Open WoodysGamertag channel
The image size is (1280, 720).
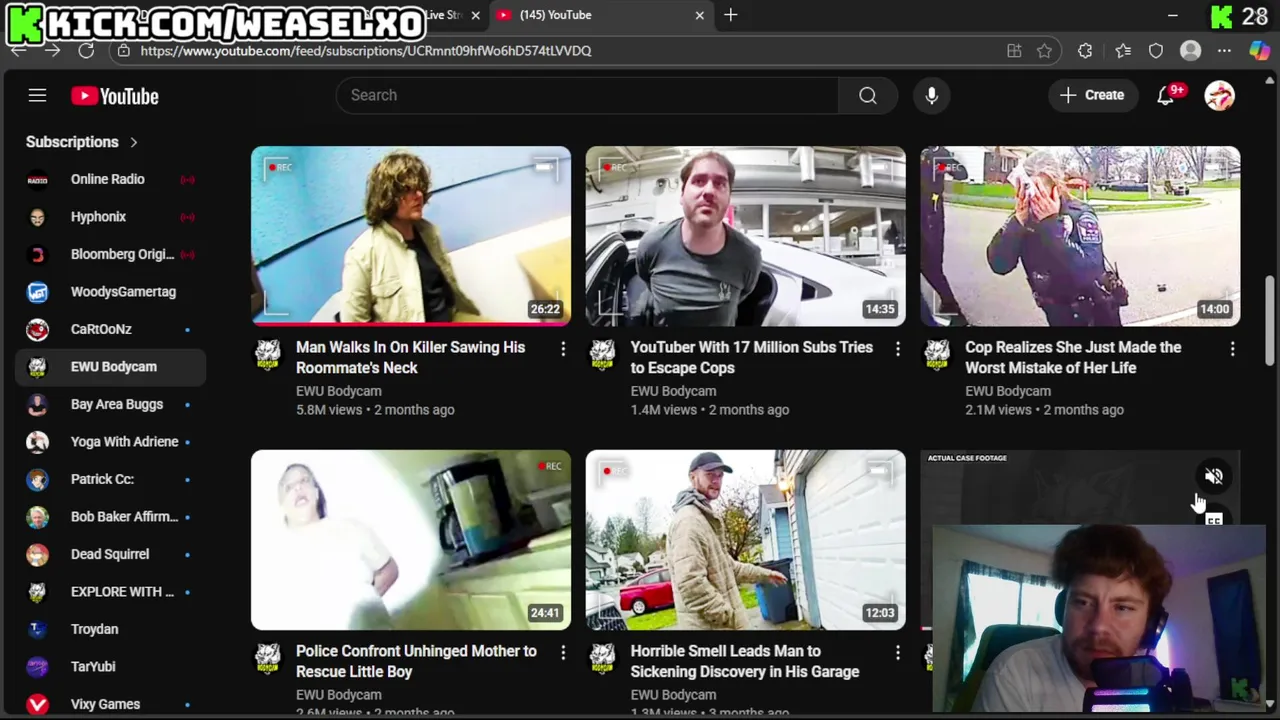point(110,292)
